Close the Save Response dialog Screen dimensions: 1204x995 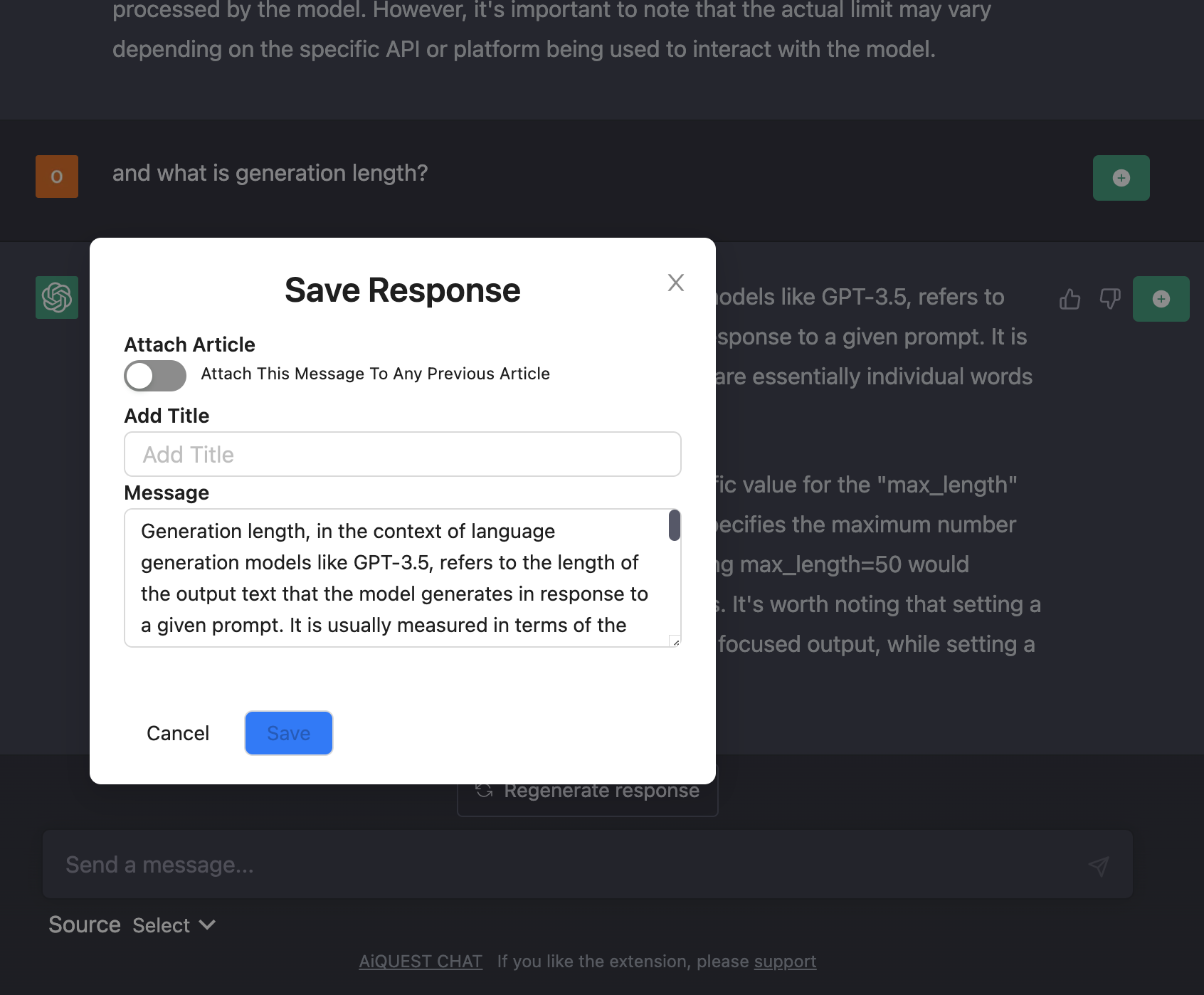pyautogui.click(x=676, y=283)
